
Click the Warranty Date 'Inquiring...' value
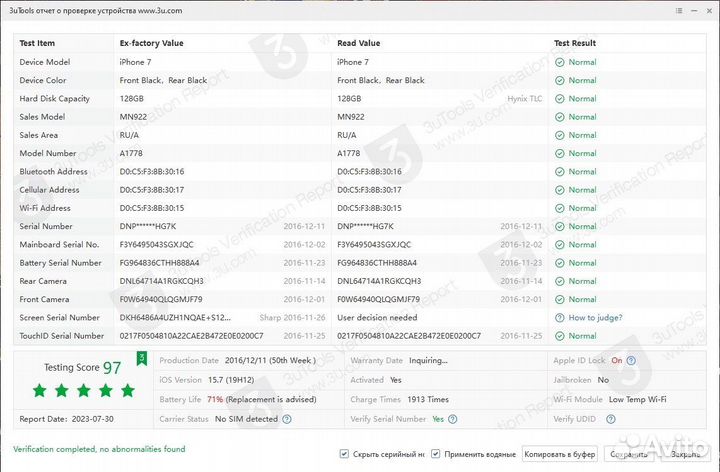coord(428,360)
